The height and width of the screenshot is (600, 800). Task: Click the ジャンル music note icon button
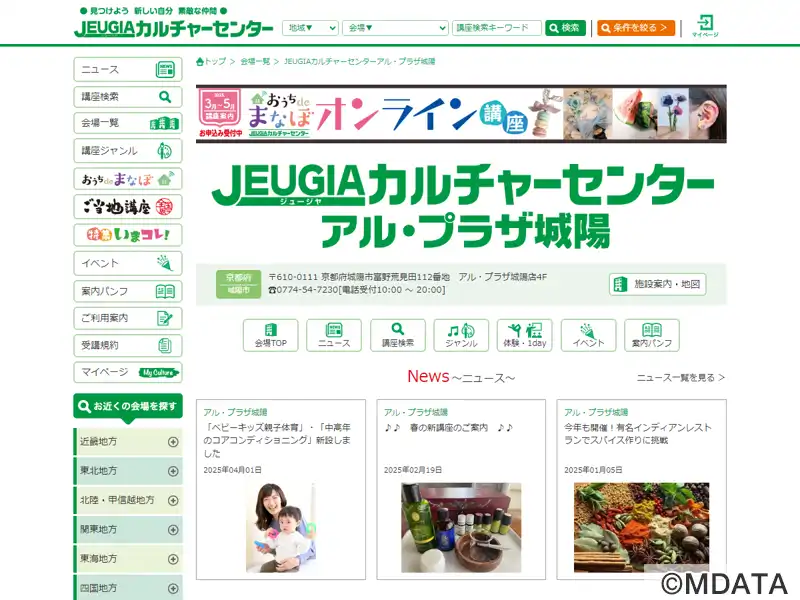point(461,335)
